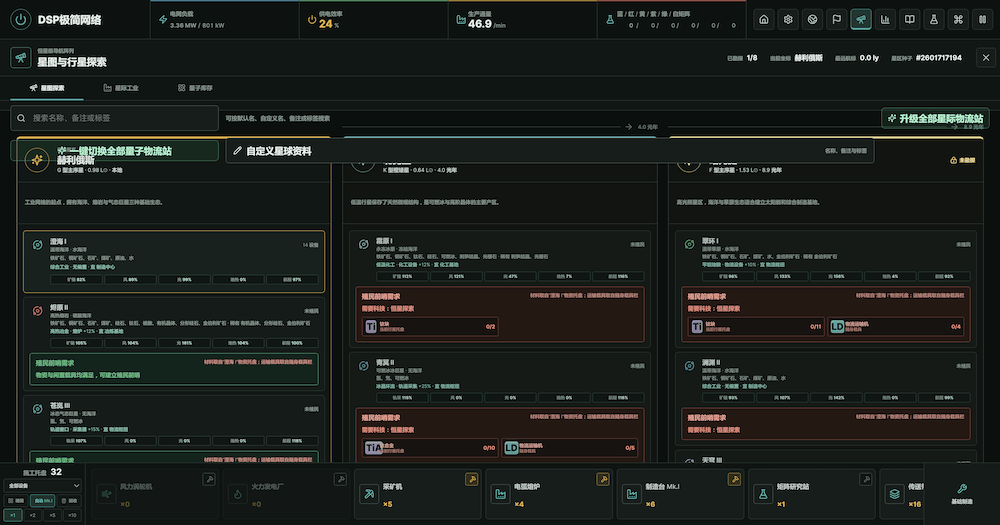Select the ×2 build multiplier
This screenshot has height=525, width=1000.
[33, 515]
